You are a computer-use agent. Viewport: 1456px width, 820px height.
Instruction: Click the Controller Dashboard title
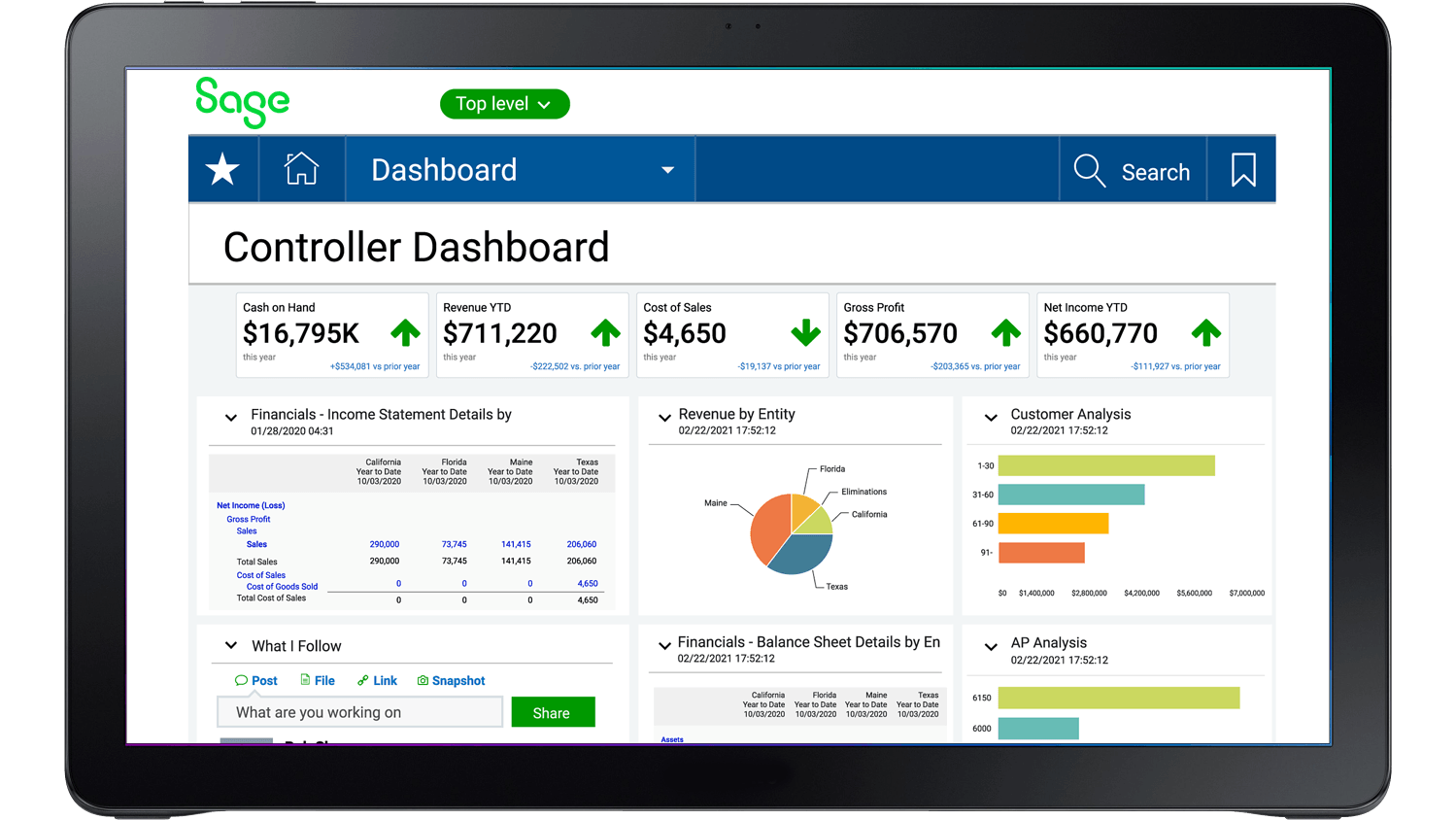pos(416,248)
